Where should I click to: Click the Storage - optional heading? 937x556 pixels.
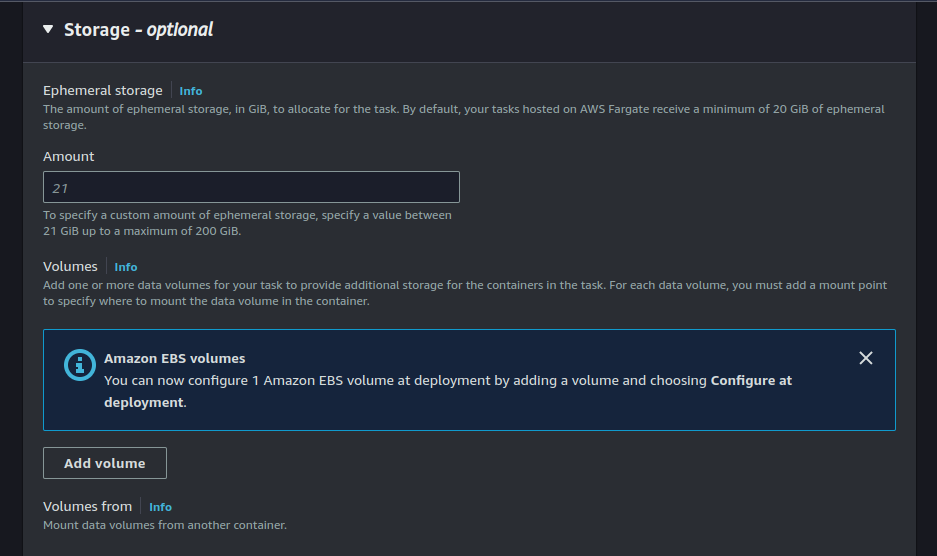pyautogui.click(x=138, y=30)
